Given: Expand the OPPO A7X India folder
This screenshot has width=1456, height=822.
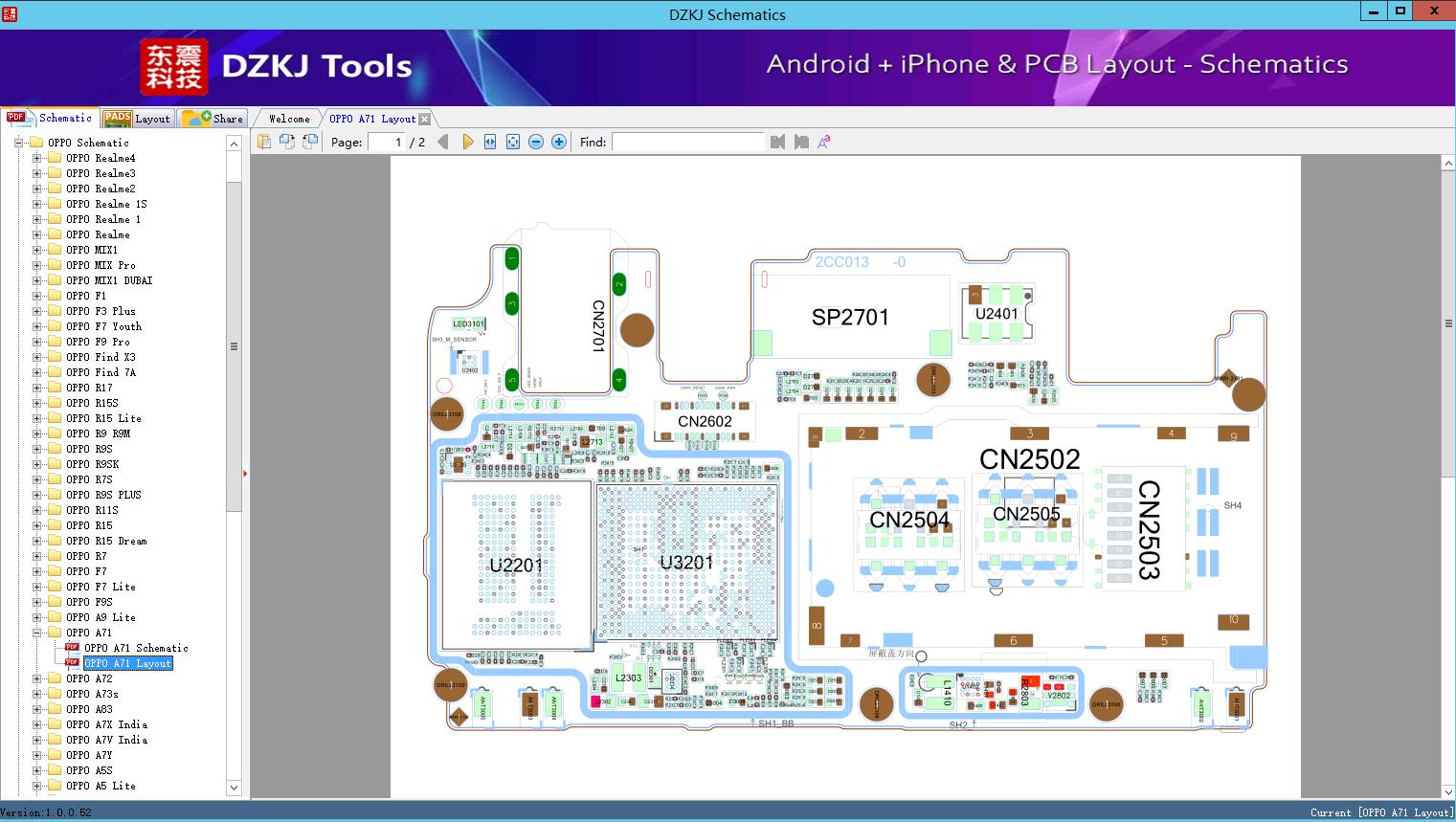Looking at the screenshot, I should point(36,724).
